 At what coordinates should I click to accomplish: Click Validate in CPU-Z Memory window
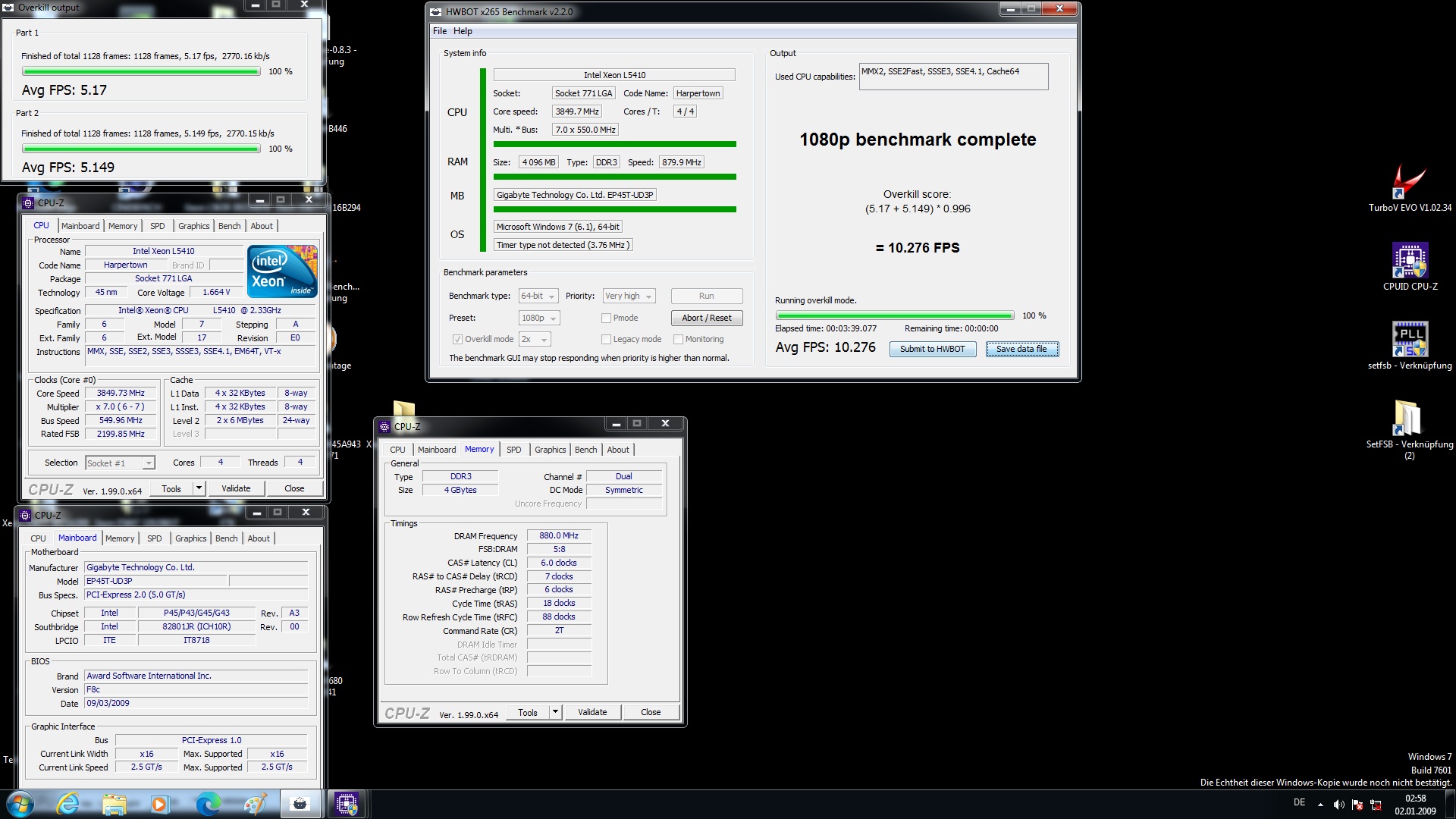pyautogui.click(x=592, y=712)
